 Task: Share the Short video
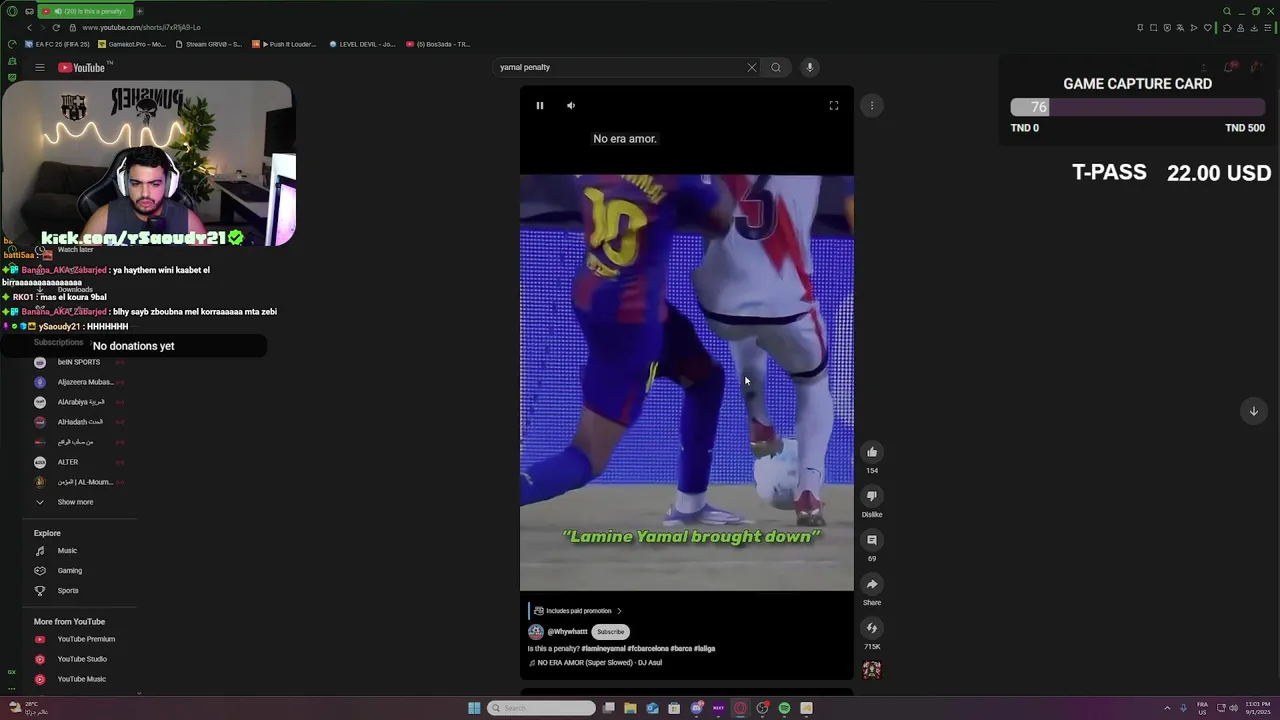click(x=872, y=584)
